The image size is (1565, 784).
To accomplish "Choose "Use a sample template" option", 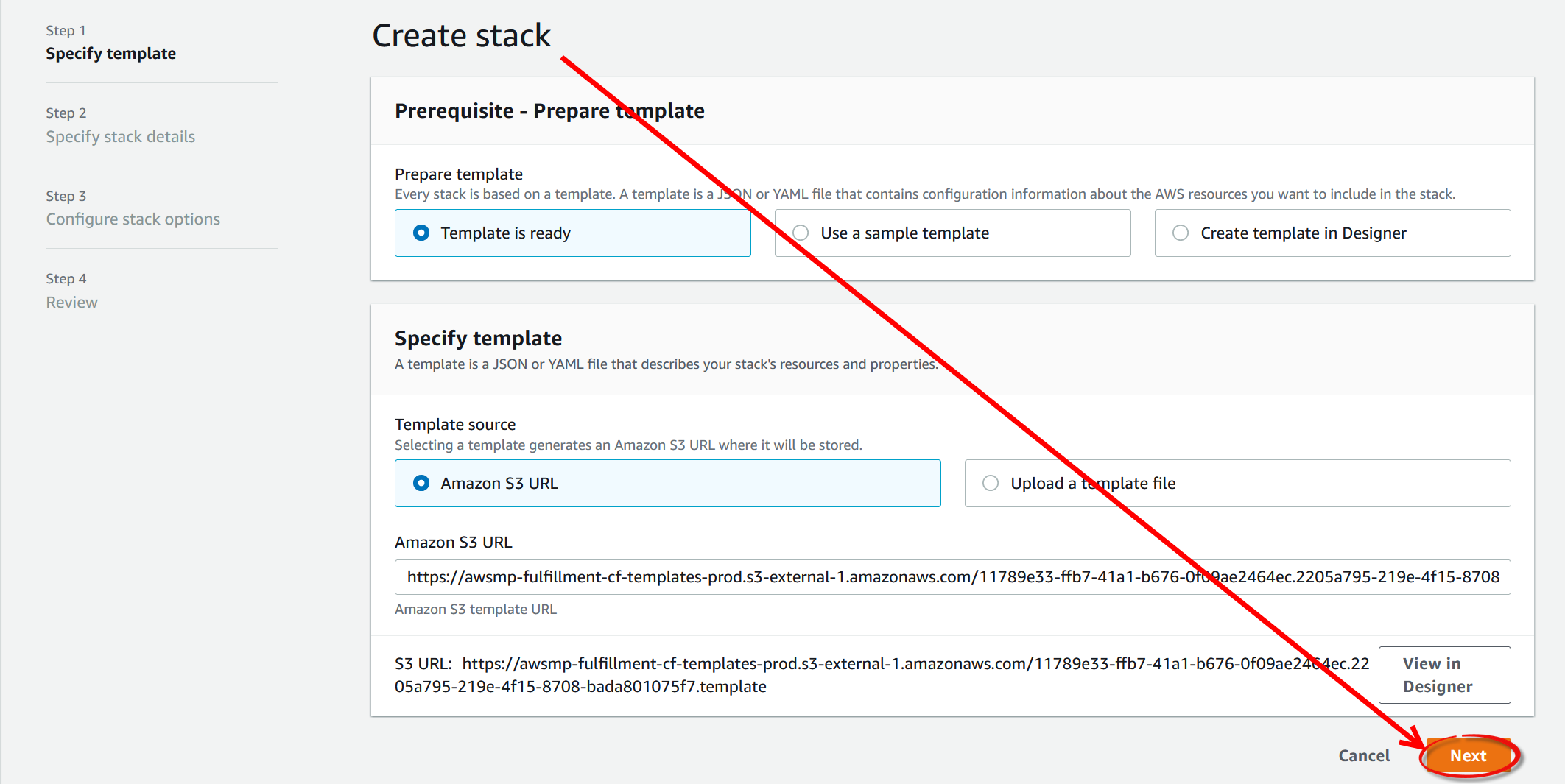I will click(801, 233).
